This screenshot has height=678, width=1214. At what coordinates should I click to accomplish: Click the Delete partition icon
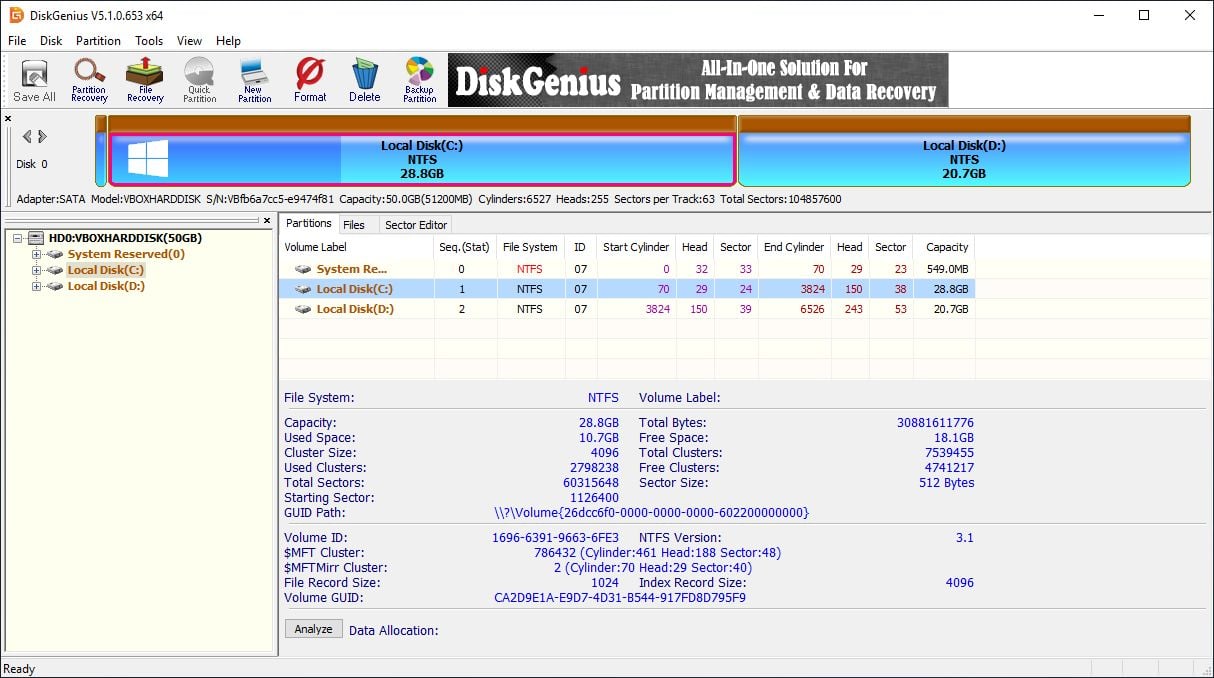coord(364,79)
